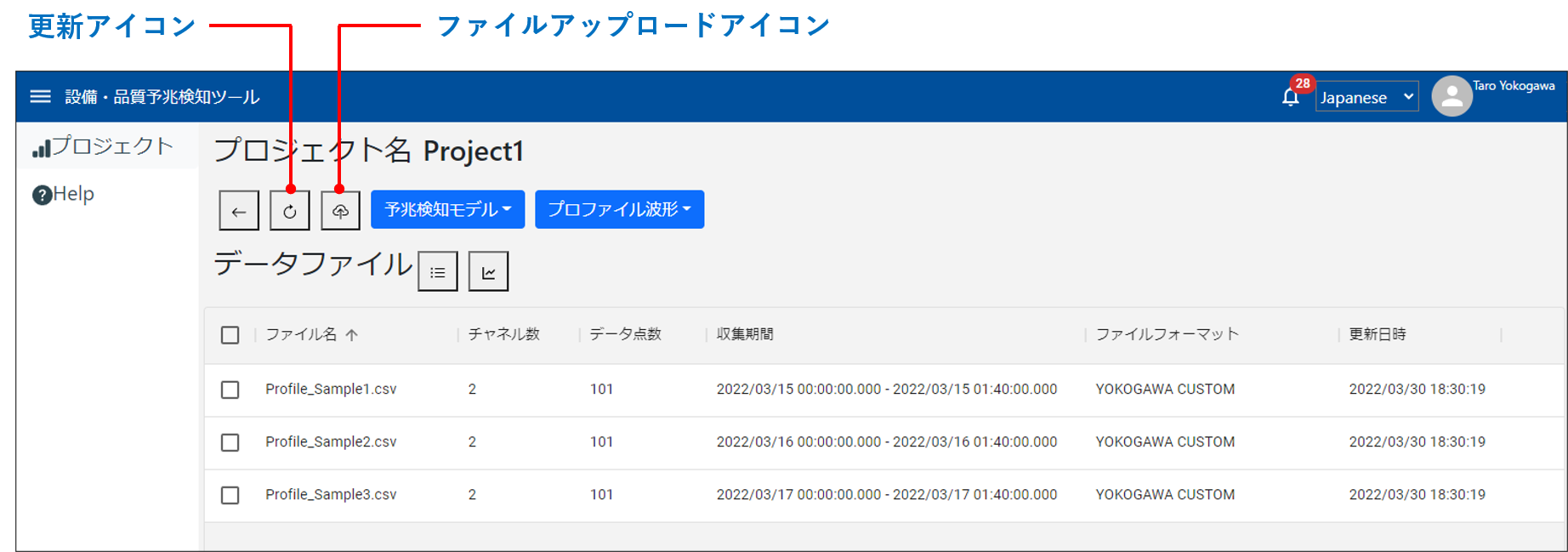Click YOKOGAWA CUSTOM in Profile_Sample2.csv row

point(1165,441)
